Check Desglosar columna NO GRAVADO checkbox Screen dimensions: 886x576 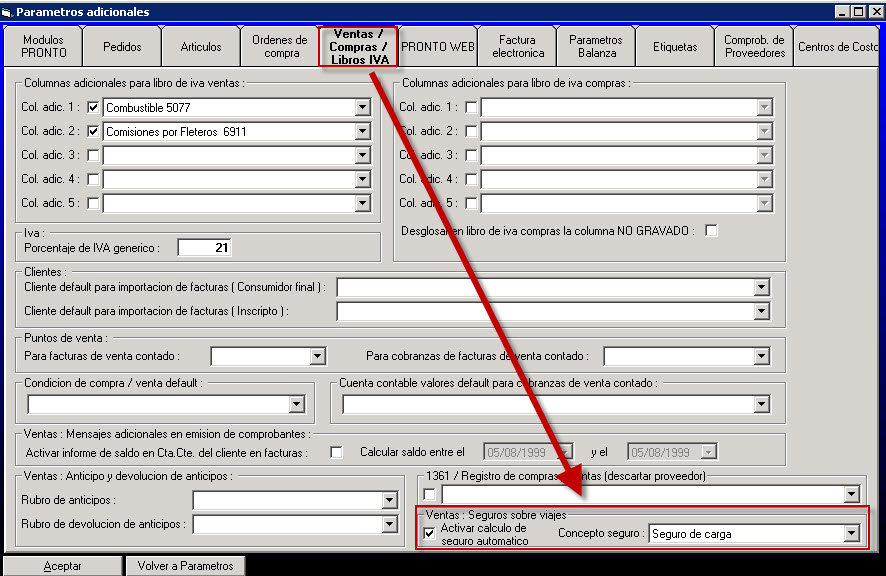(x=711, y=231)
